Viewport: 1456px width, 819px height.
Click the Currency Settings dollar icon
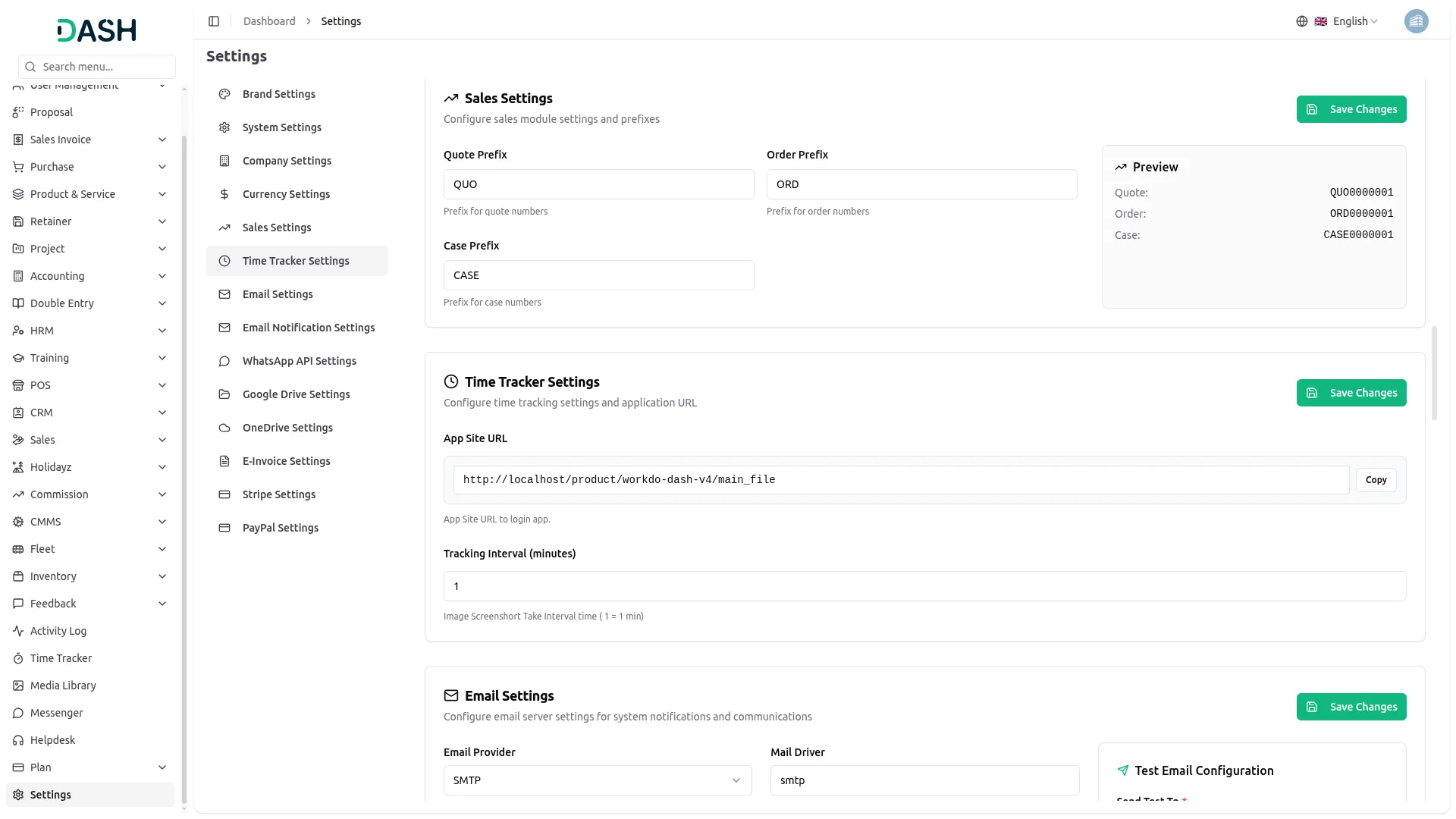pos(224,194)
